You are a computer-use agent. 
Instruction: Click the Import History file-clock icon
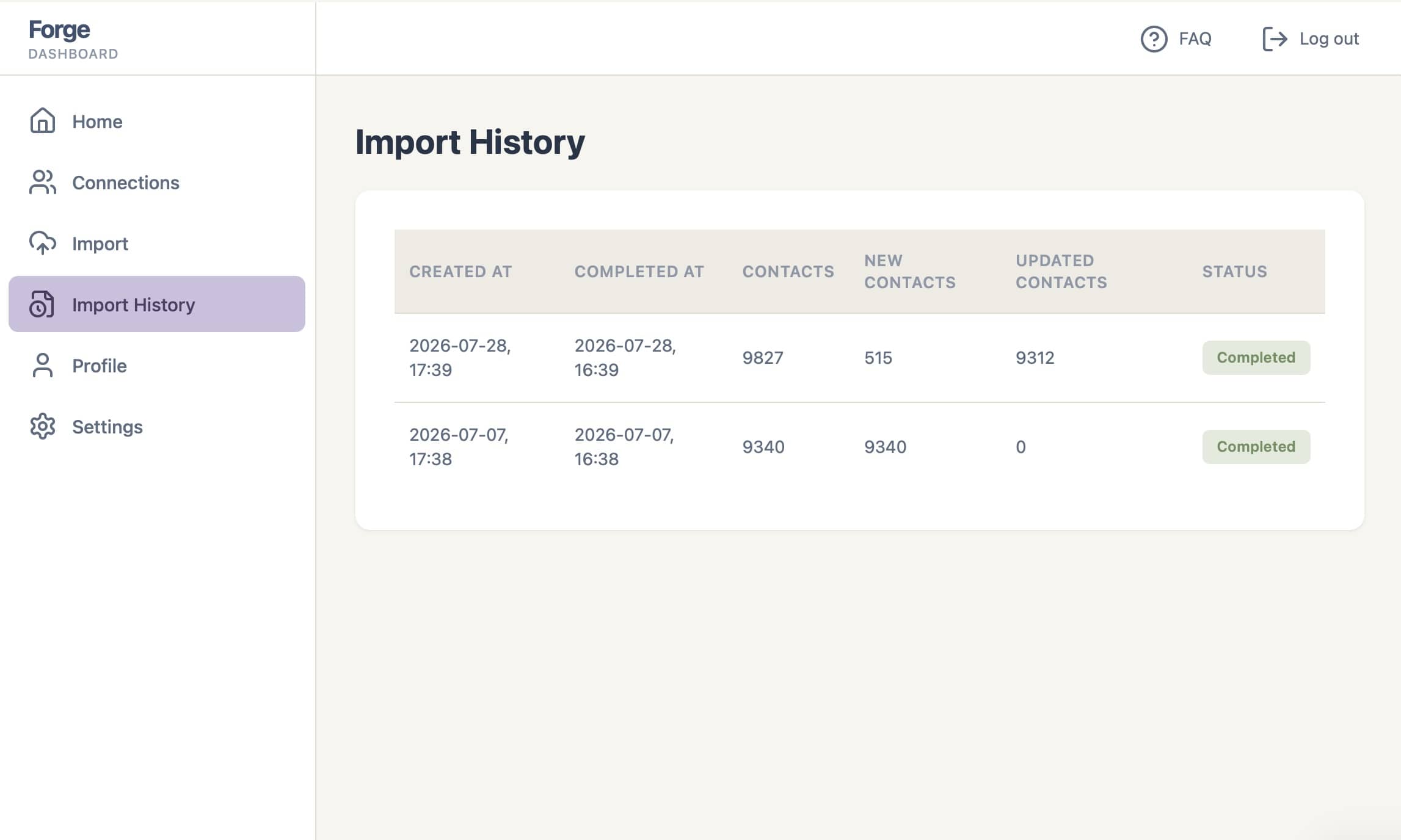tap(42, 304)
